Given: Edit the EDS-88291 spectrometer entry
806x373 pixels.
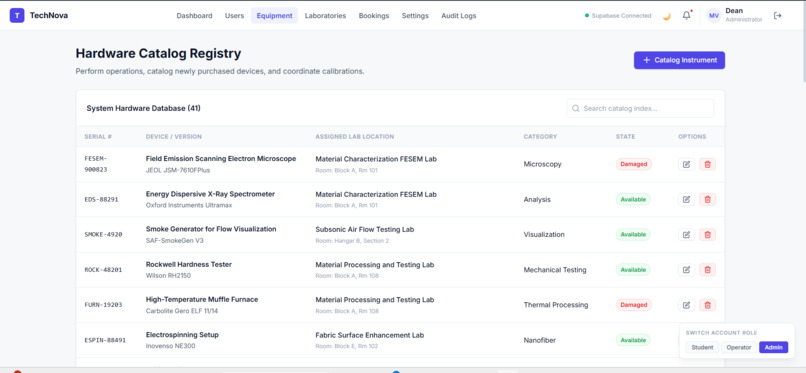Looking at the screenshot, I should (x=686, y=199).
